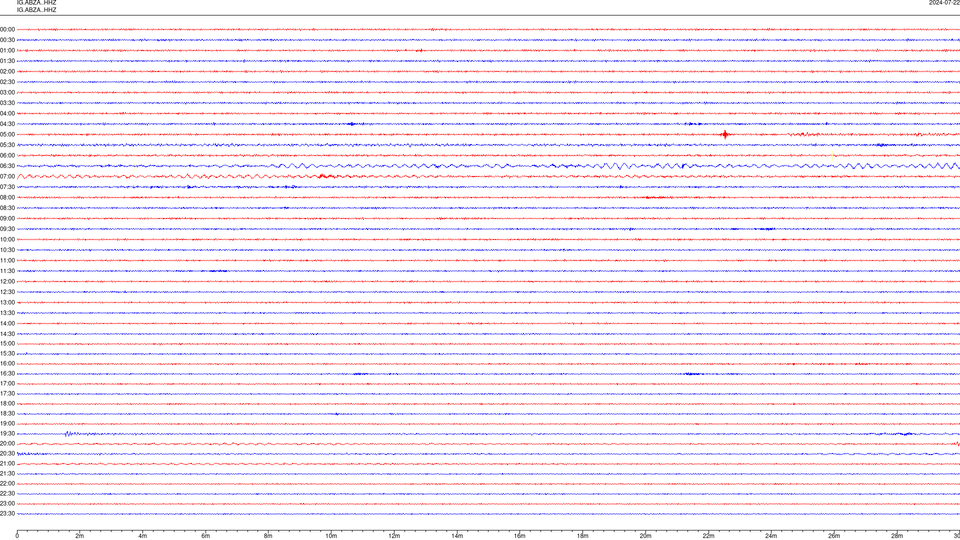Click the 22:30 row label
The image size is (960, 540).
click(x=7, y=494)
